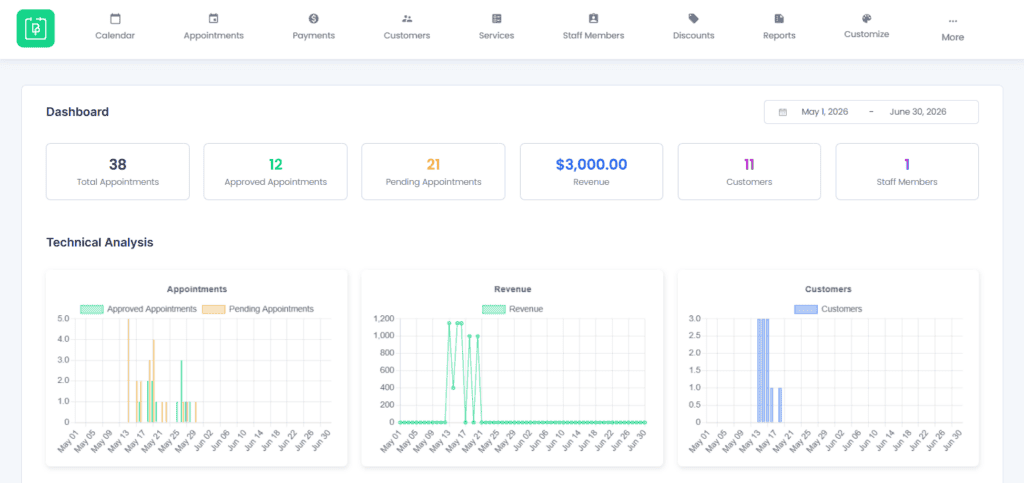Viewport: 1024px width, 483px height.
Task: Open the Staff Members card showing 1
Action: pos(907,172)
